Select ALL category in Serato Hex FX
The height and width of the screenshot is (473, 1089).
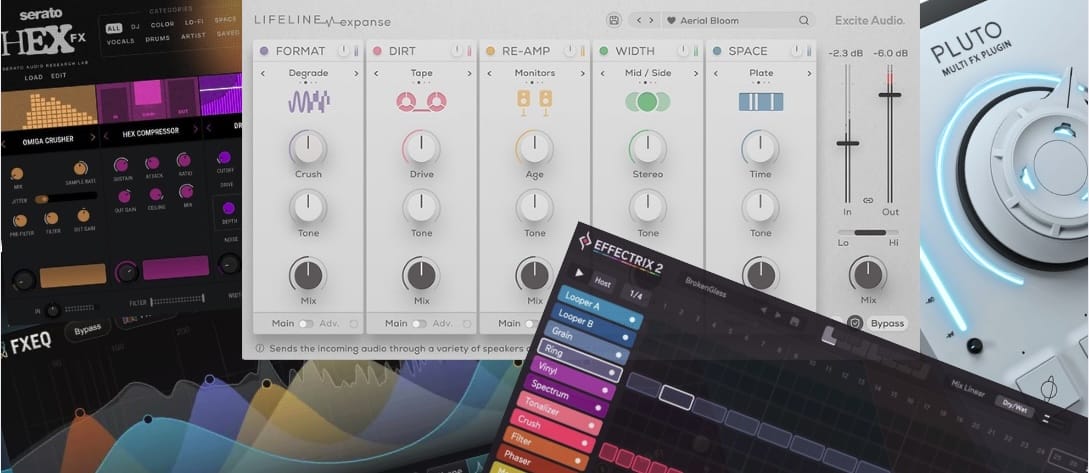click(x=113, y=28)
